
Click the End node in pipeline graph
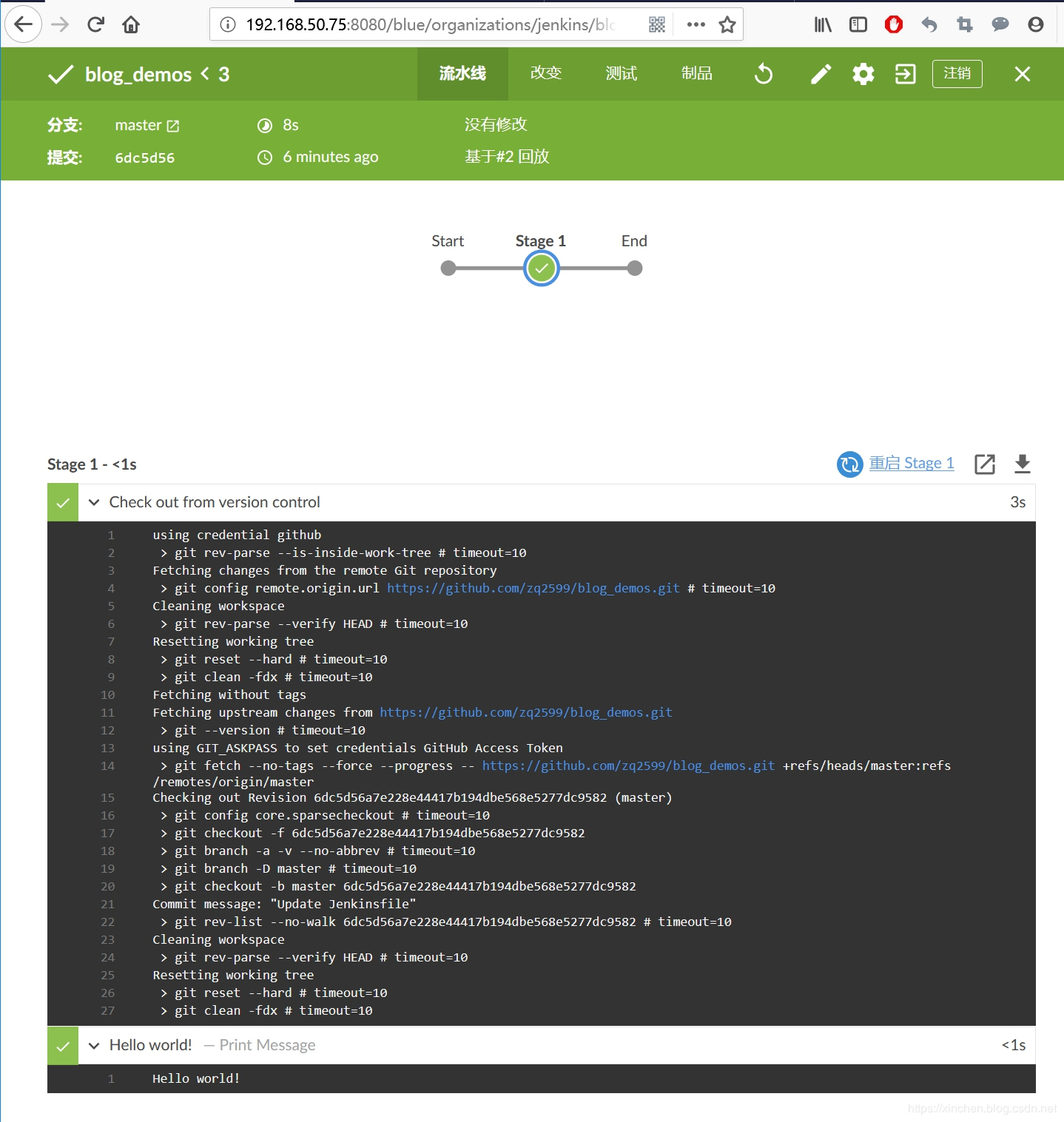(635, 268)
